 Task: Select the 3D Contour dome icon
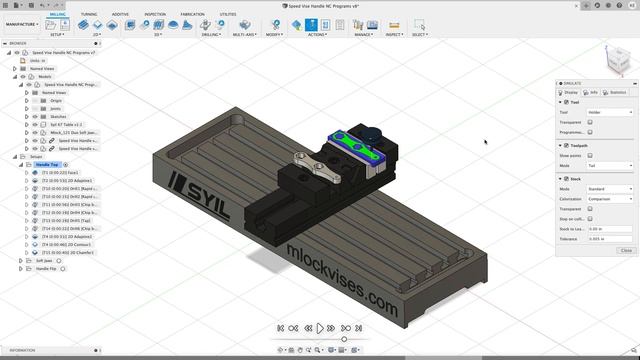click(173, 25)
